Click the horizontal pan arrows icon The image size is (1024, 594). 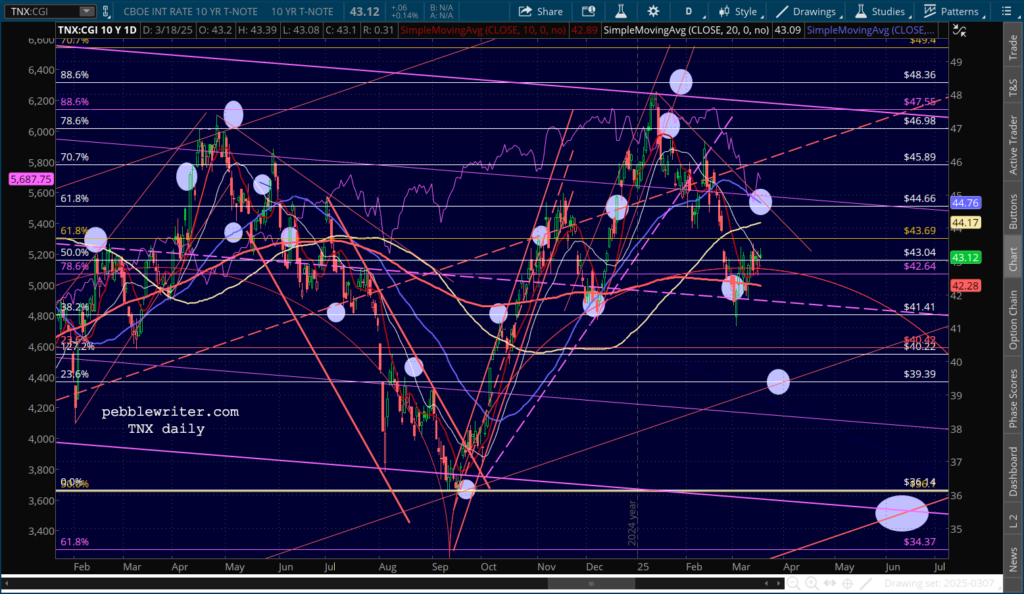pos(829,583)
